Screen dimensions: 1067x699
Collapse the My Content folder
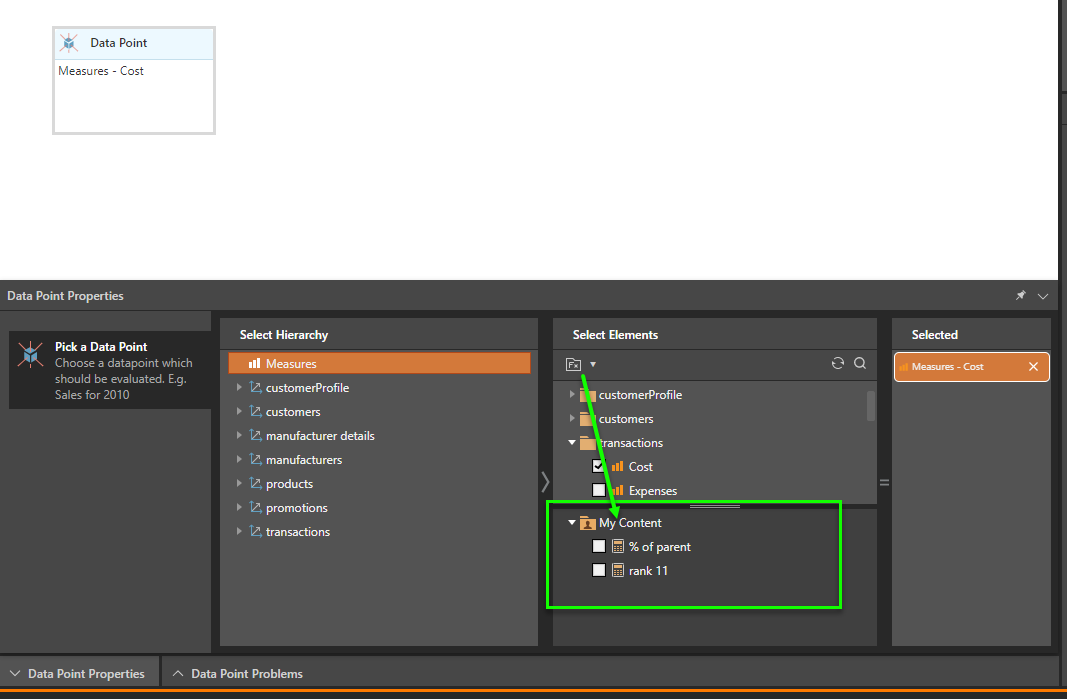572,523
